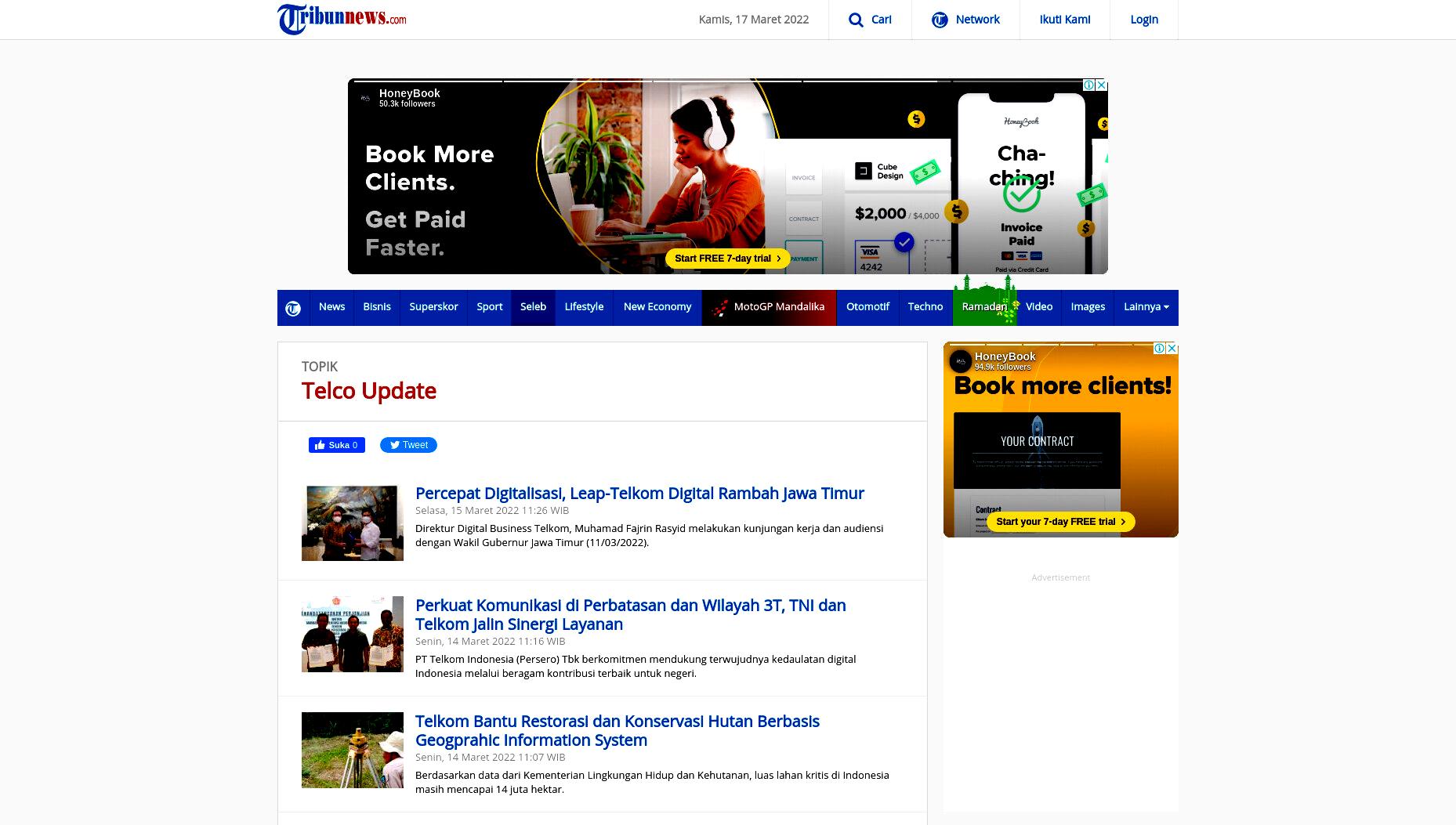Click the Login link
This screenshot has height=825, width=1456.
click(1144, 20)
